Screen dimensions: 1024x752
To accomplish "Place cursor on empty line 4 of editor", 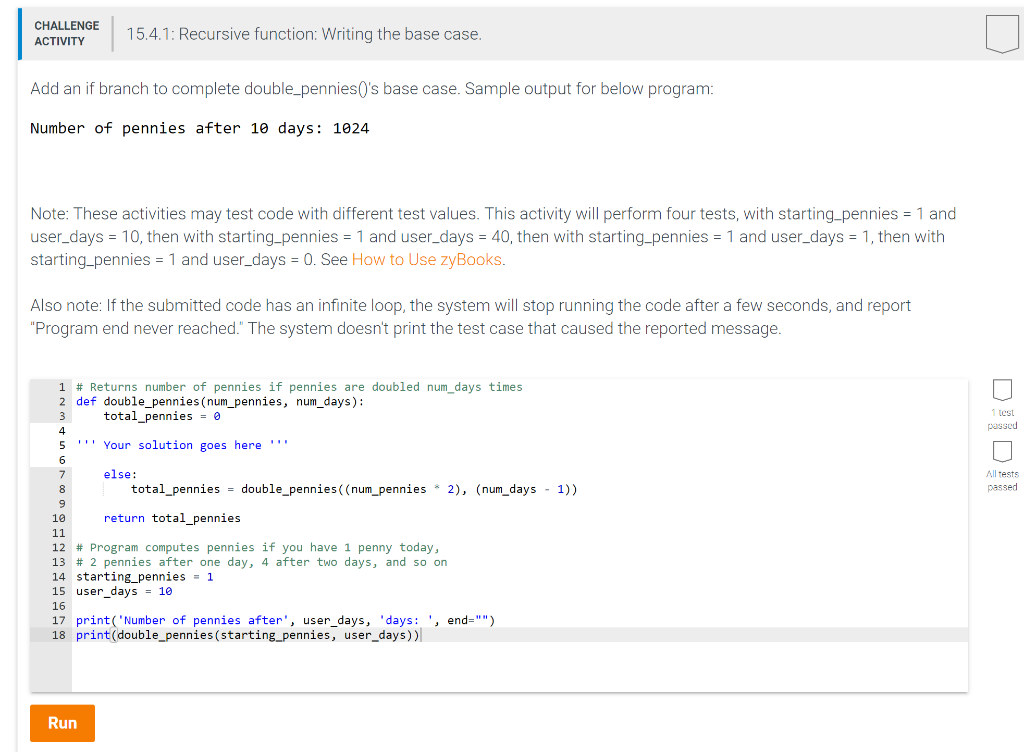I will (519, 431).
